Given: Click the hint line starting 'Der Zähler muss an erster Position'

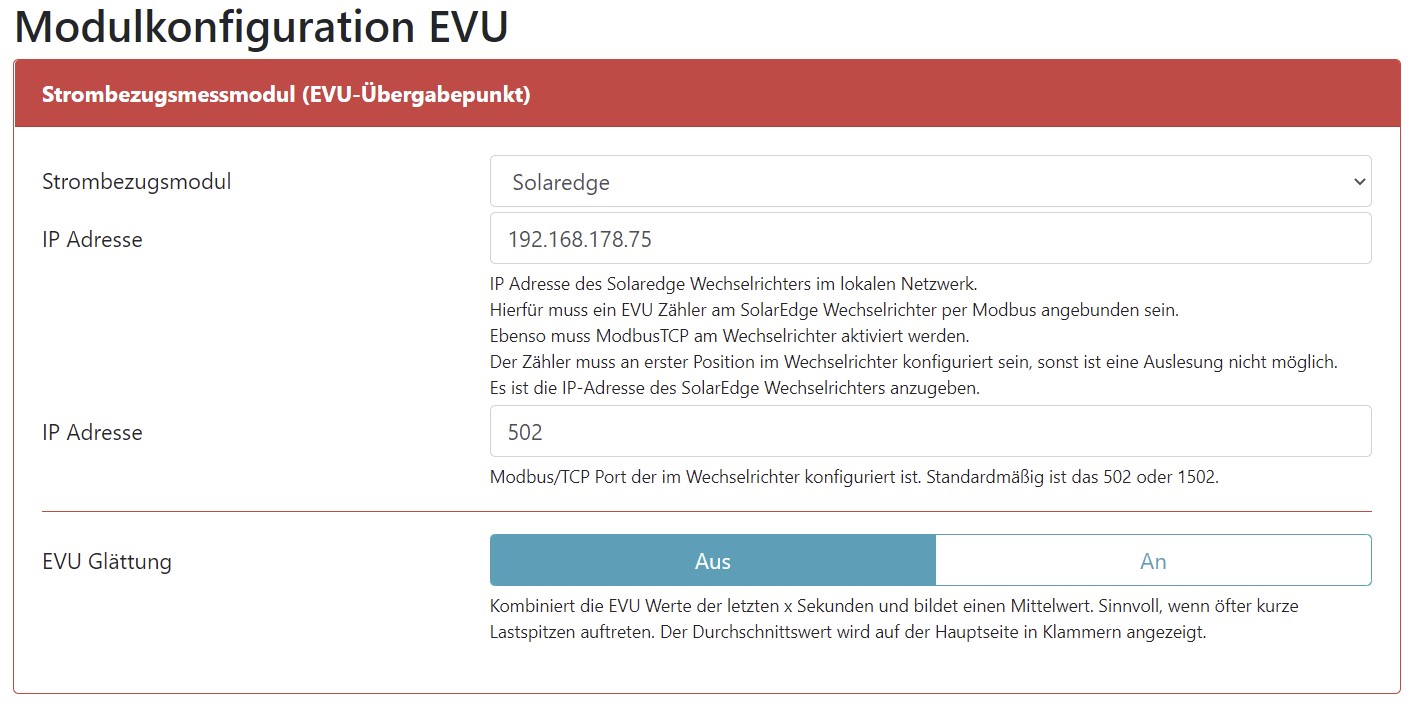Looking at the screenshot, I should 913,362.
